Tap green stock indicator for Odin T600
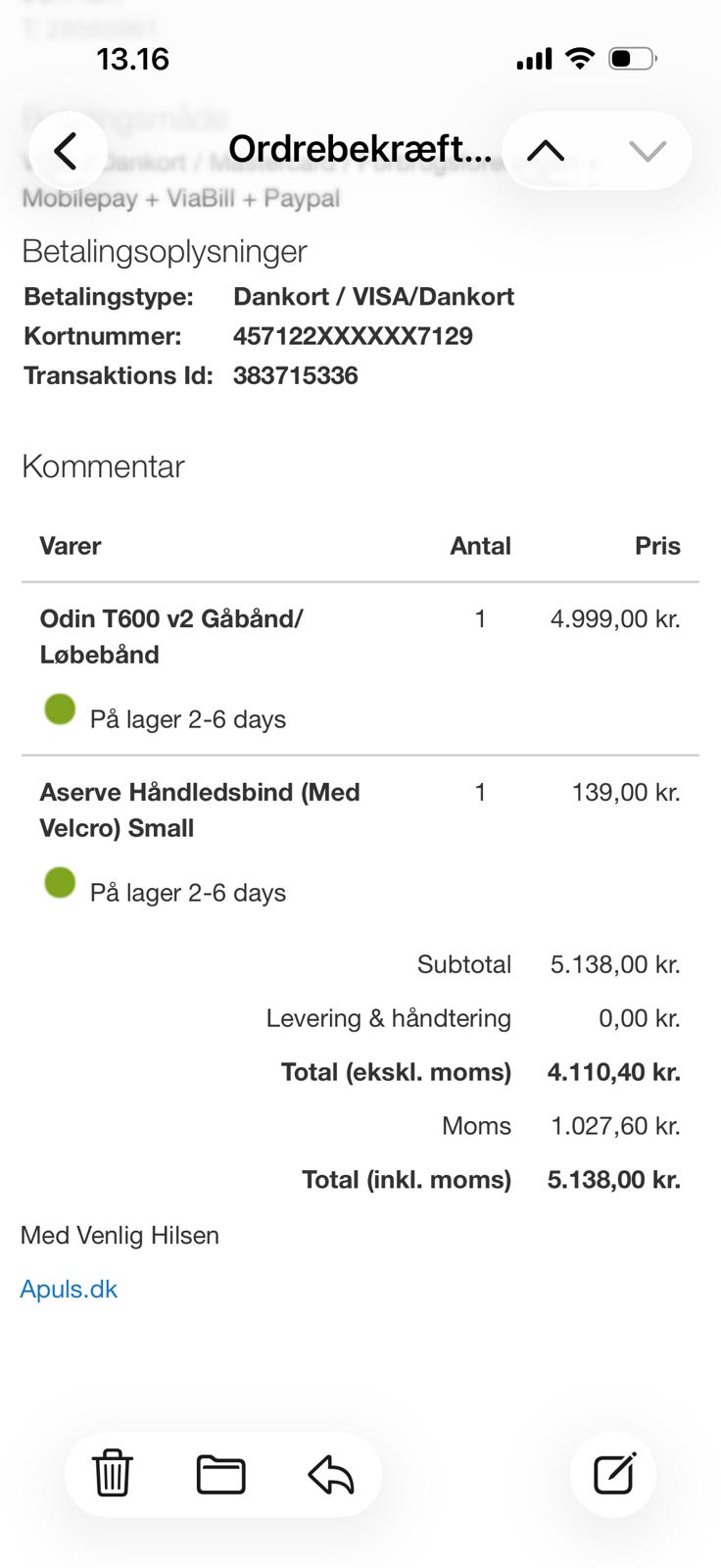Viewport: 721px width, 1568px height. tap(60, 709)
